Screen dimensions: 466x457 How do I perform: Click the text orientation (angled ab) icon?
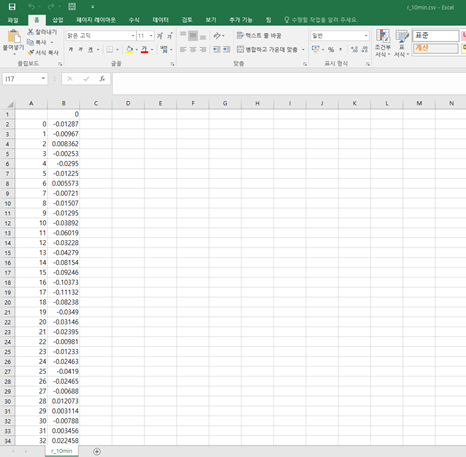(217, 35)
